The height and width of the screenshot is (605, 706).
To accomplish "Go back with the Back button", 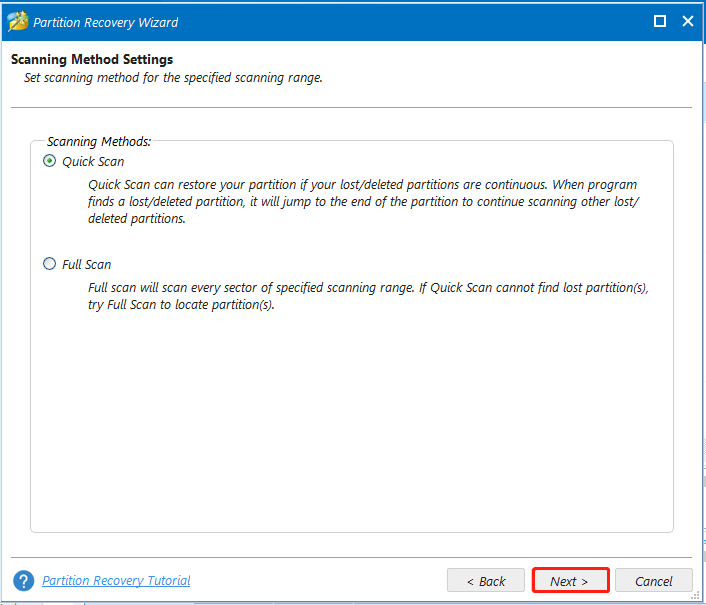I will point(486,581).
